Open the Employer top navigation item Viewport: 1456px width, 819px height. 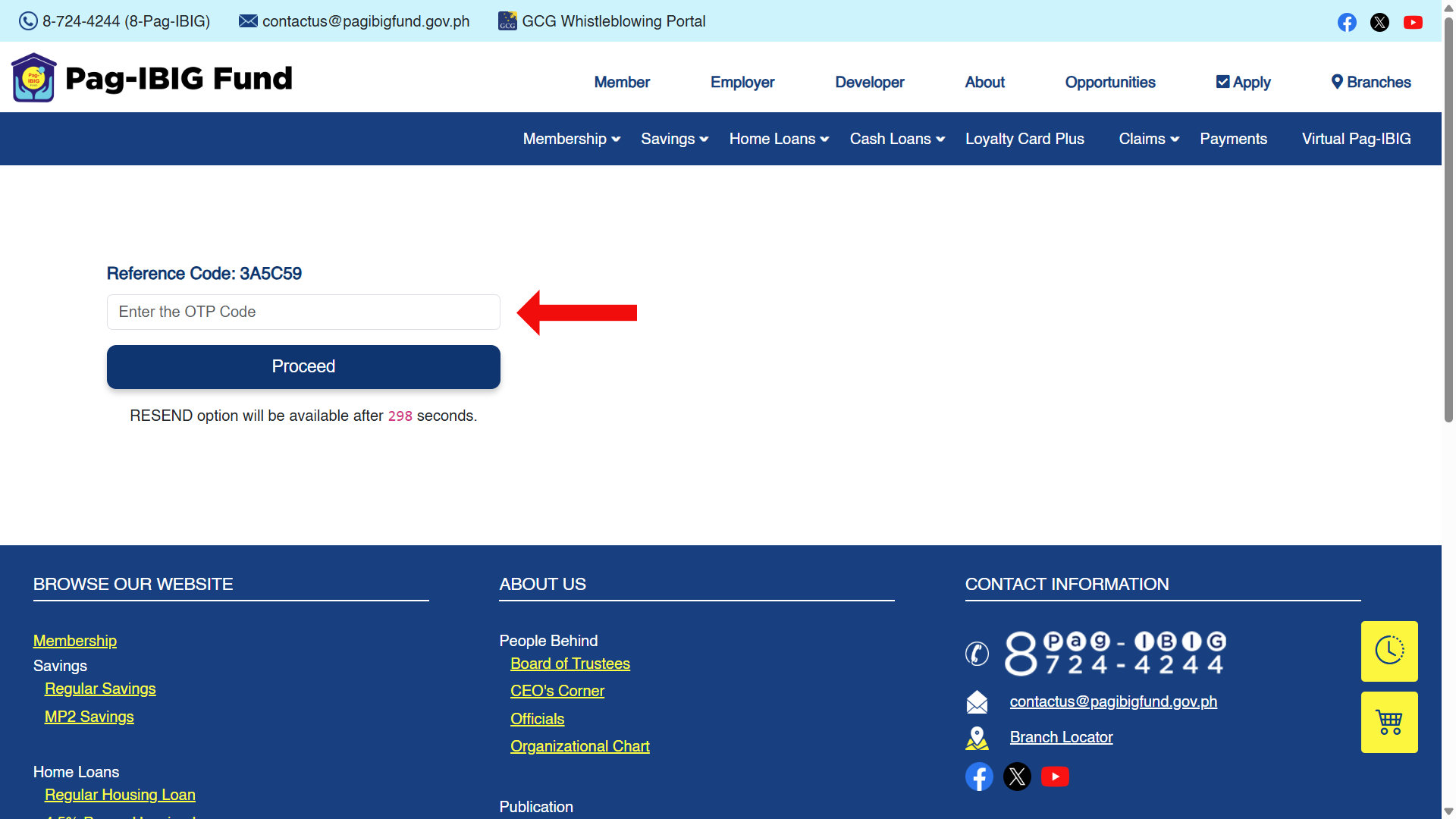(742, 82)
